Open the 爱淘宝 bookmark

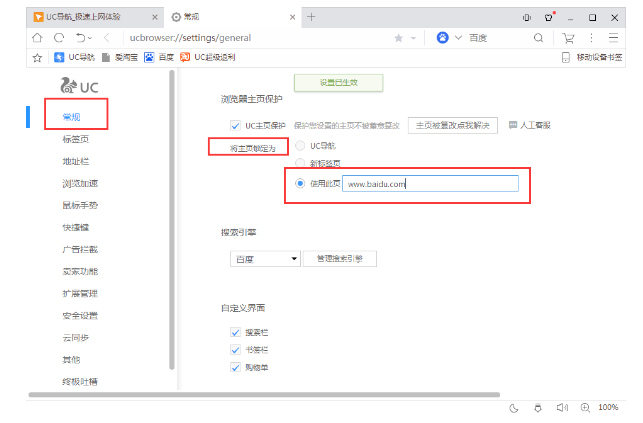(x=120, y=57)
